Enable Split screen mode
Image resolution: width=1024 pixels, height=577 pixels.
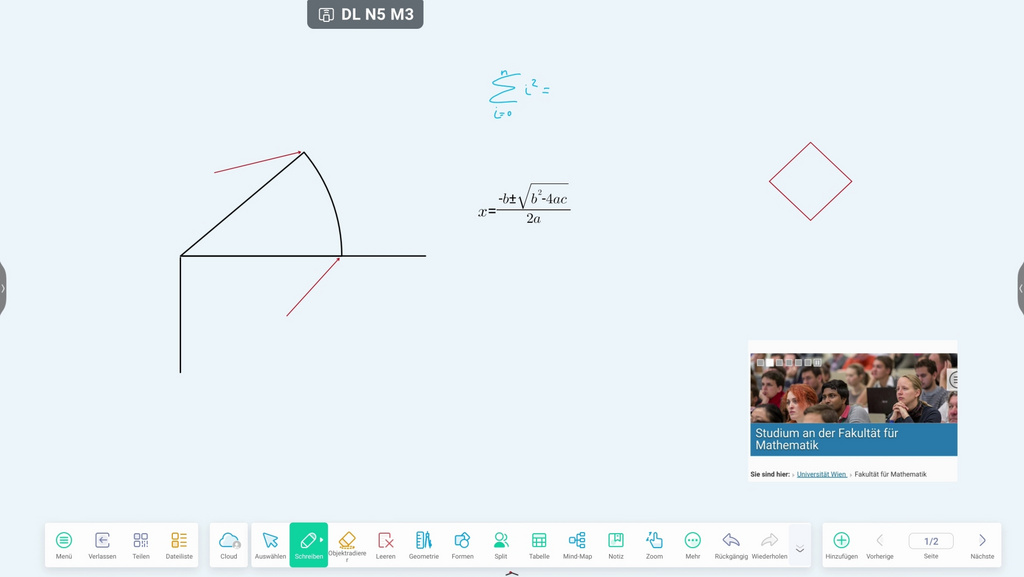(x=501, y=545)
